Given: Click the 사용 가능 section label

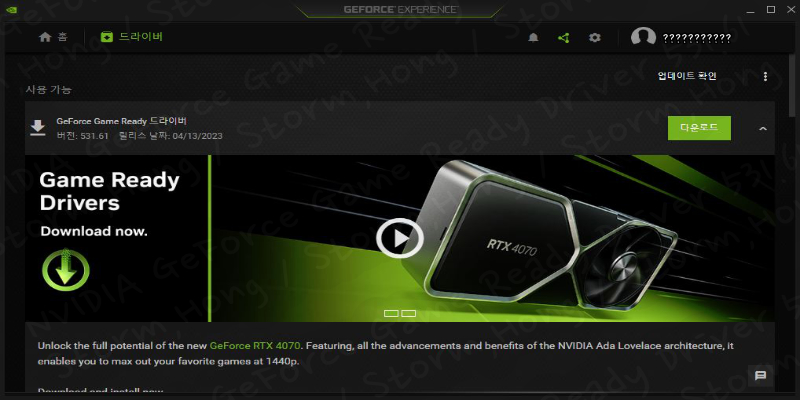Looking at the screenshot, I should tap(48, 90).
